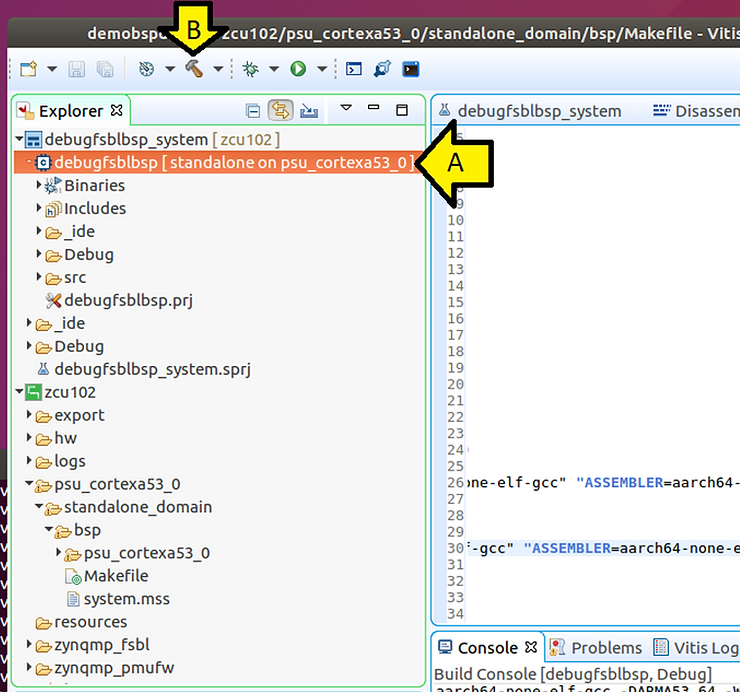This screenshot has height=692, width=740.
Task: Select debugfsblbsp.prj file in Explorer
Action: coord(128,300)
